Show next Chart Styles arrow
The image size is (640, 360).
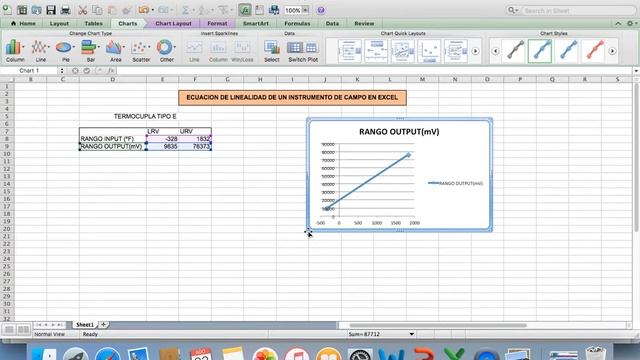pyautogui.click(x=612, y=51)
